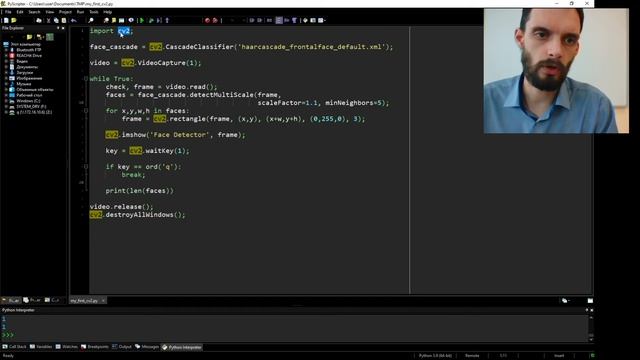Expand the Музыка folder node
This screenshot has height=360, width=640.
[x=7, y=84]
